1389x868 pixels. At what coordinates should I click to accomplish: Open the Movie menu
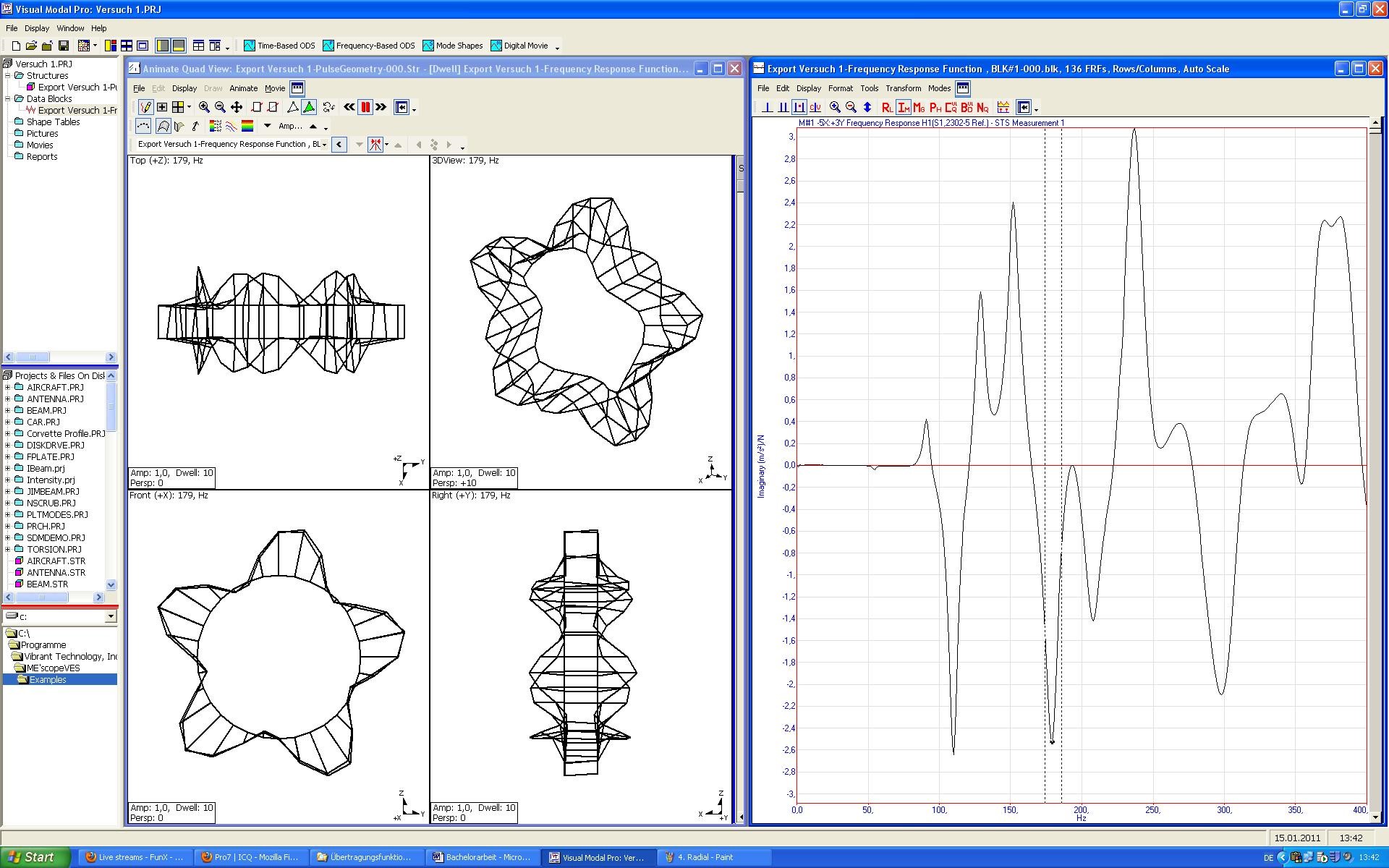(275, 88)
